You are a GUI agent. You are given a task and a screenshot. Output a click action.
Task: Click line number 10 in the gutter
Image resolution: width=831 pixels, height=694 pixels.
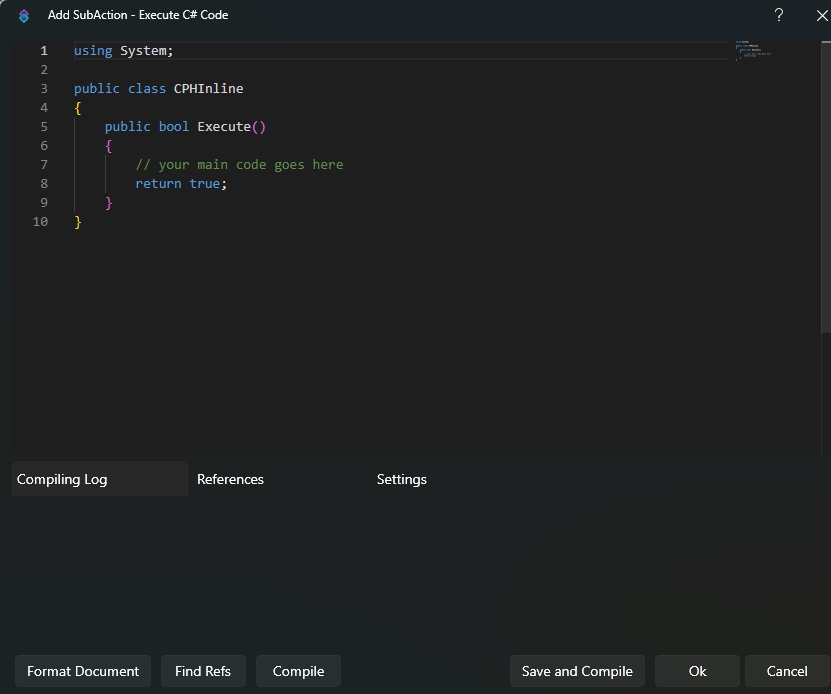pos(40,222)
